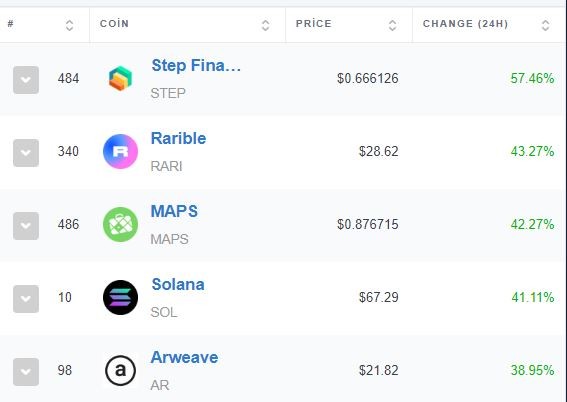This screenshot has height=402, width=567.
Task: Click the Solana coin logo
Action: 120,298
